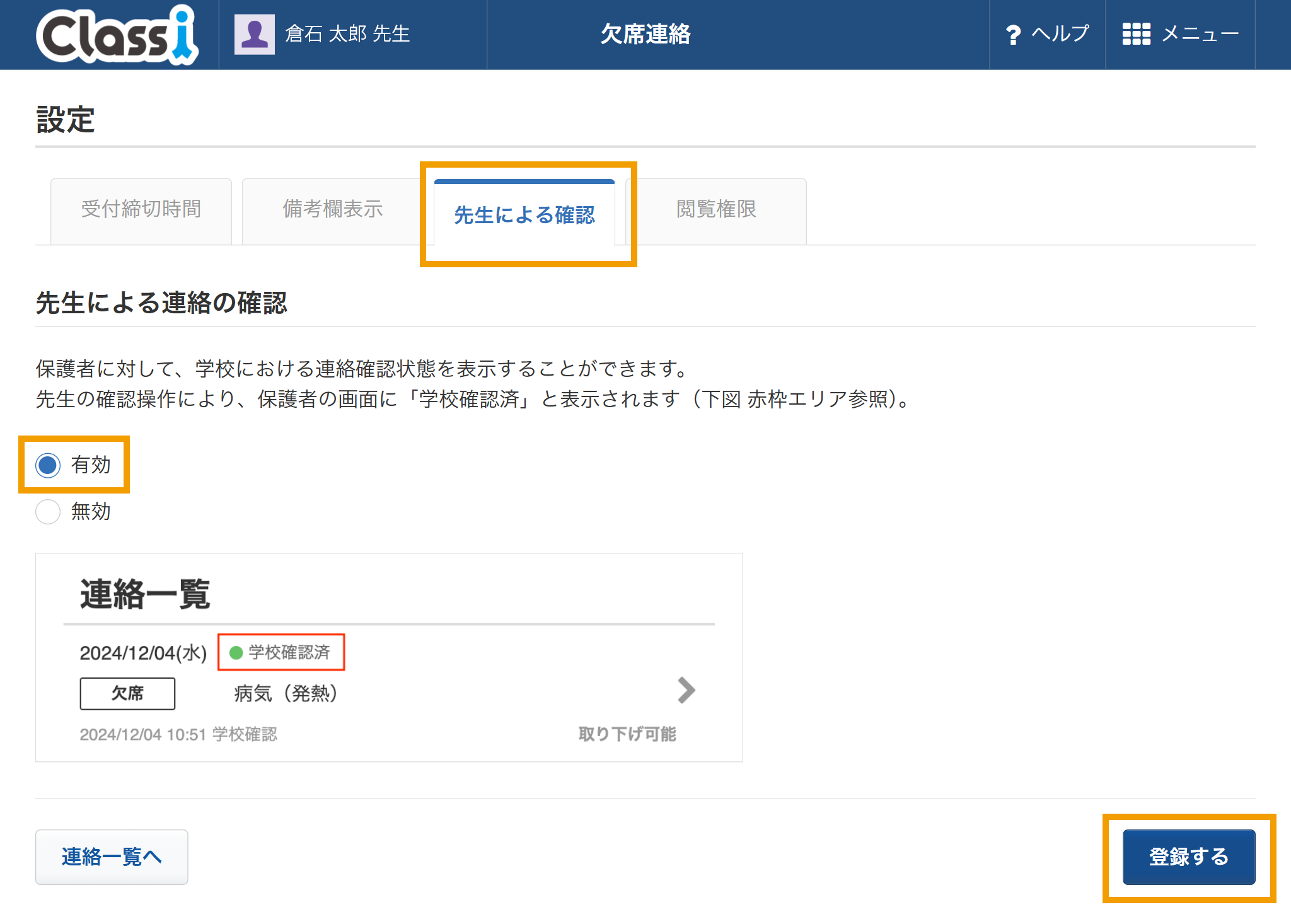Click the user avatar icon for 倉石 太郎
The image size is (1291, 924).
[255, 34]
